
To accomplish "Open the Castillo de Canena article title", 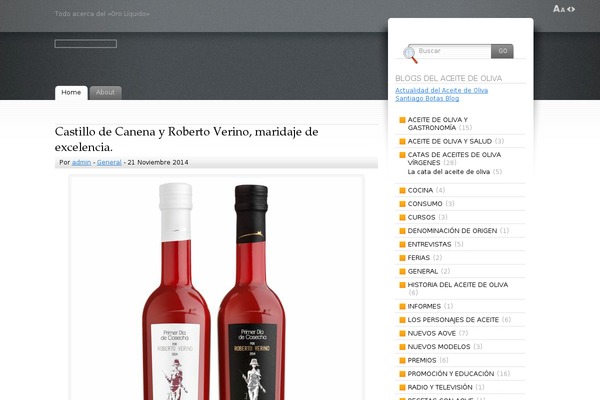I will (x=186, y=139).
